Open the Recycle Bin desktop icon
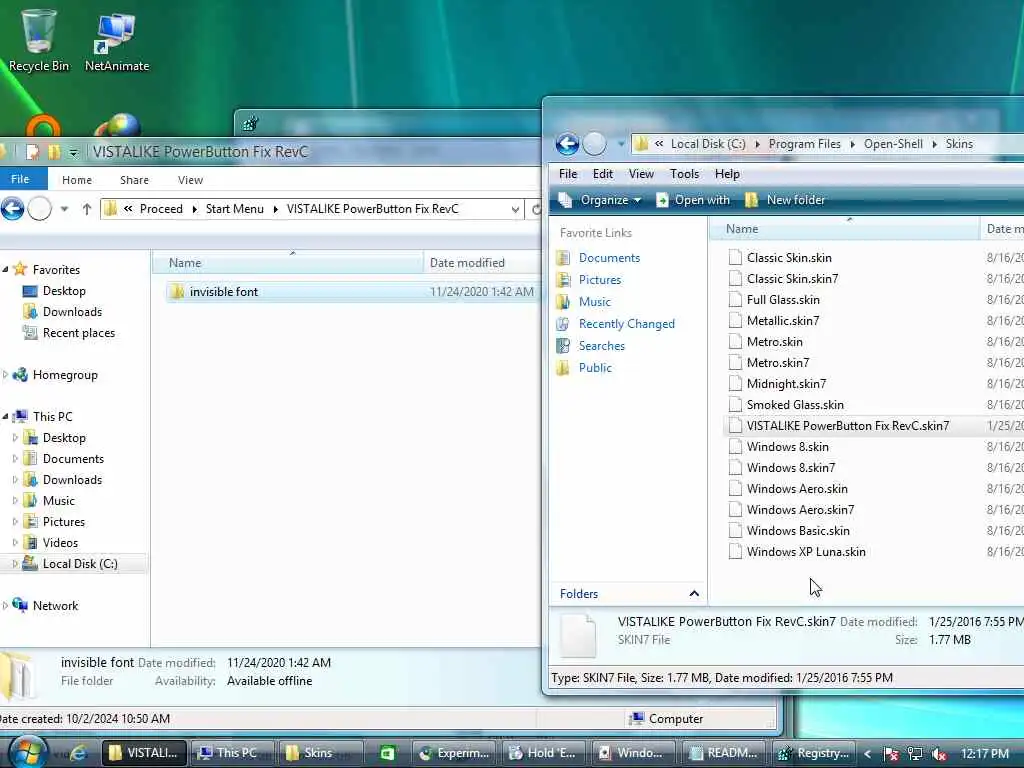Screen dimensions: 1024x768 click(39, 39)
